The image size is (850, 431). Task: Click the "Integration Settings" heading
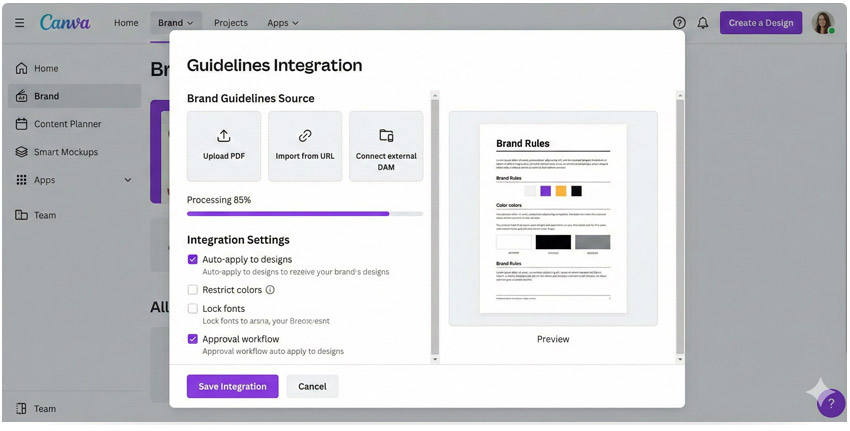tap(239, 240)
